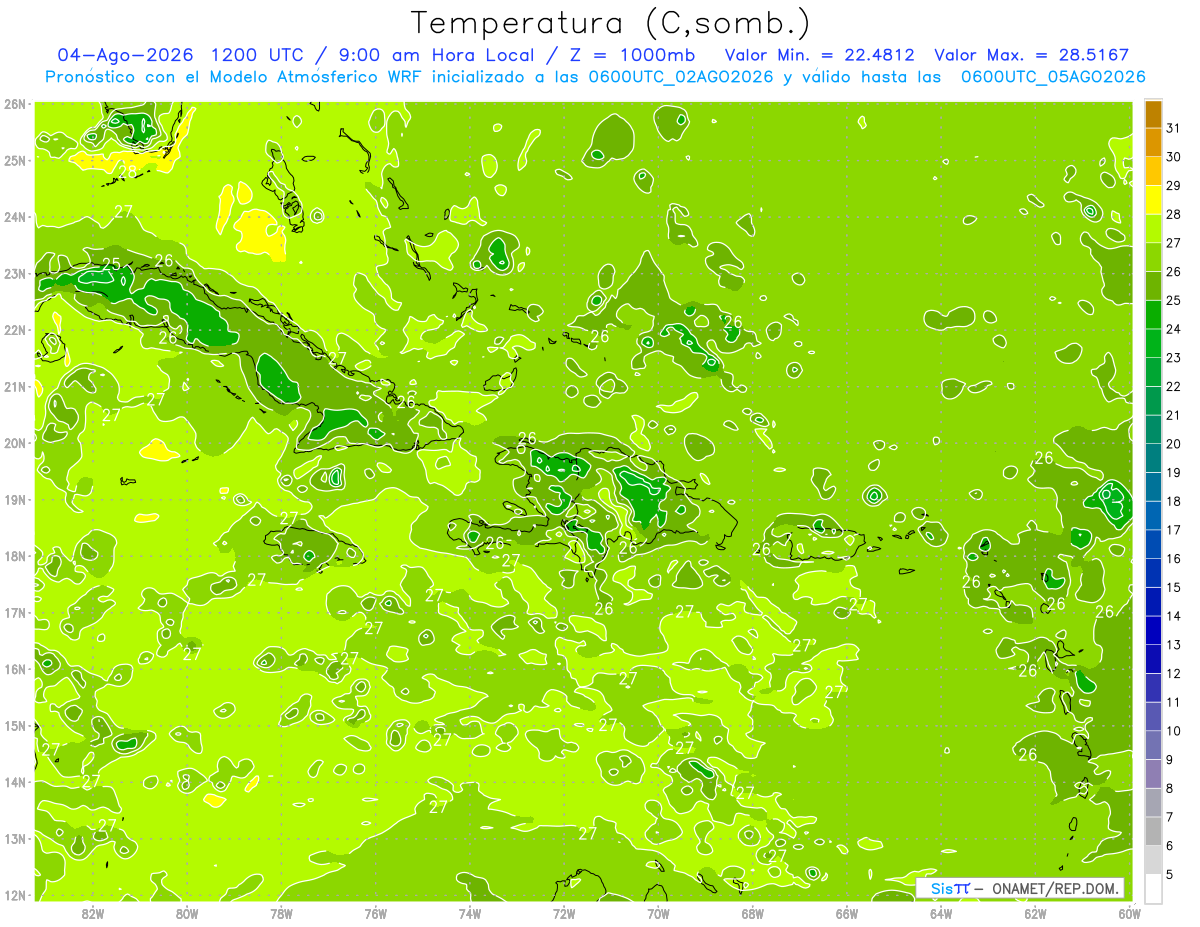Select the blue legend swatch between 15 and 16
Screen dimensions: 1200x927
point(1153,573)
